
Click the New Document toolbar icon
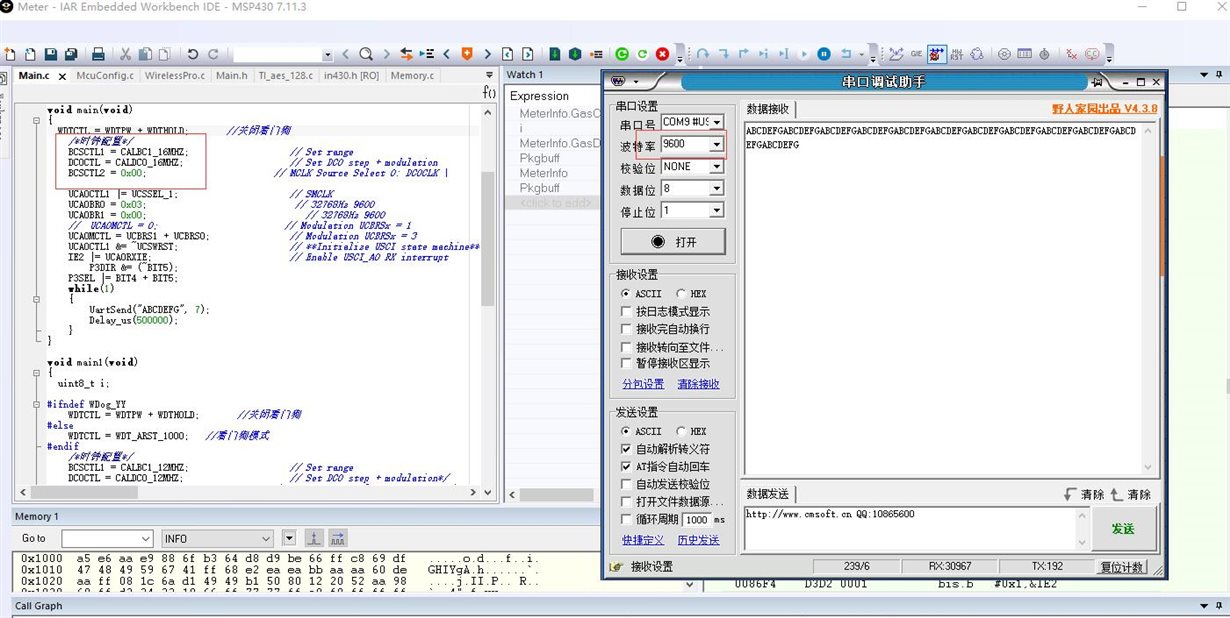tap(10, 54)
